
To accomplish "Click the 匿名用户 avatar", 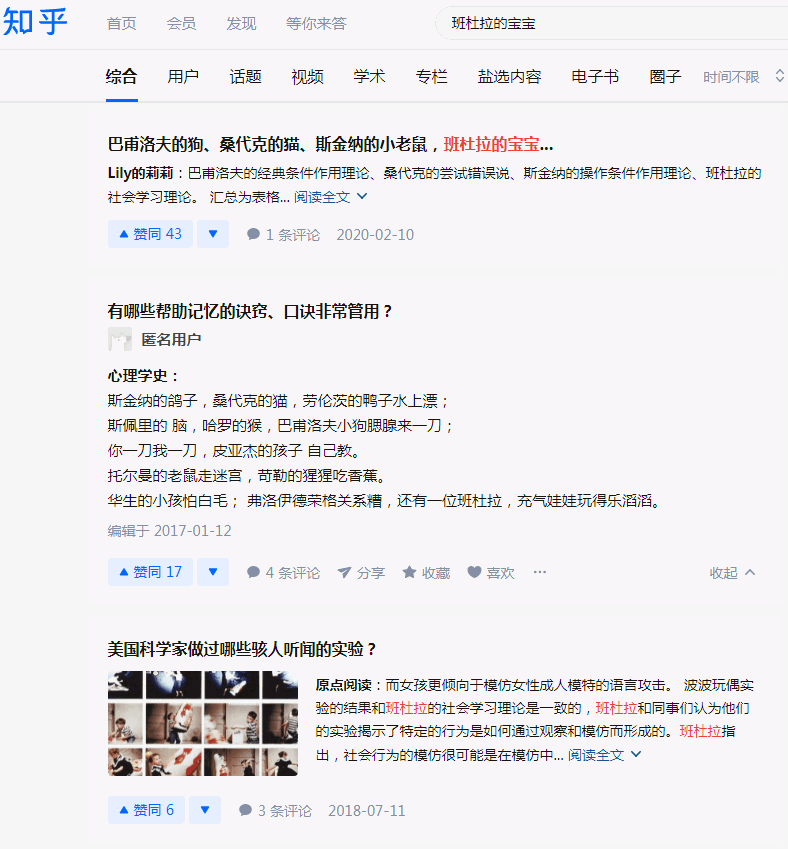I will [120, 339].
